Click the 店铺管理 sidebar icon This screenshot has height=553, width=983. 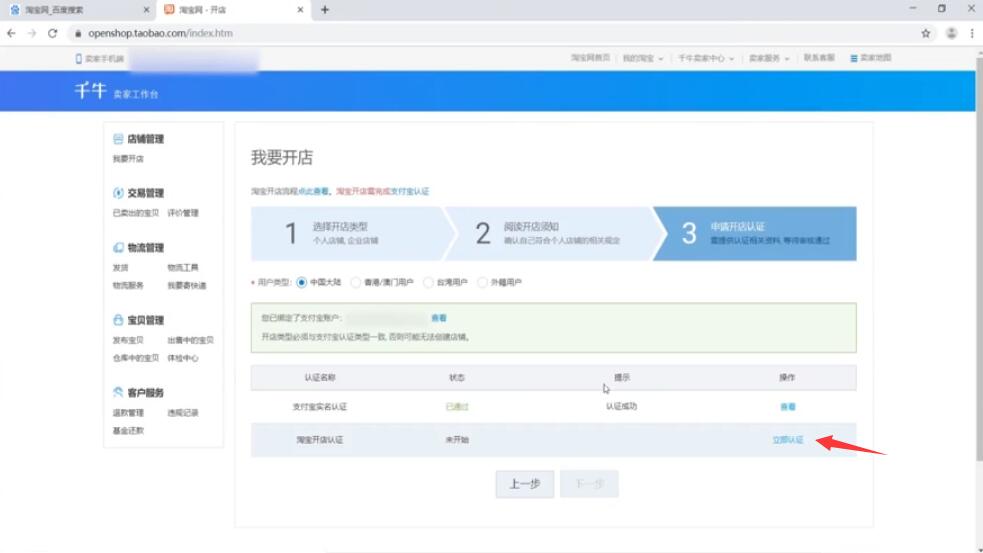[x=118, y=139]
